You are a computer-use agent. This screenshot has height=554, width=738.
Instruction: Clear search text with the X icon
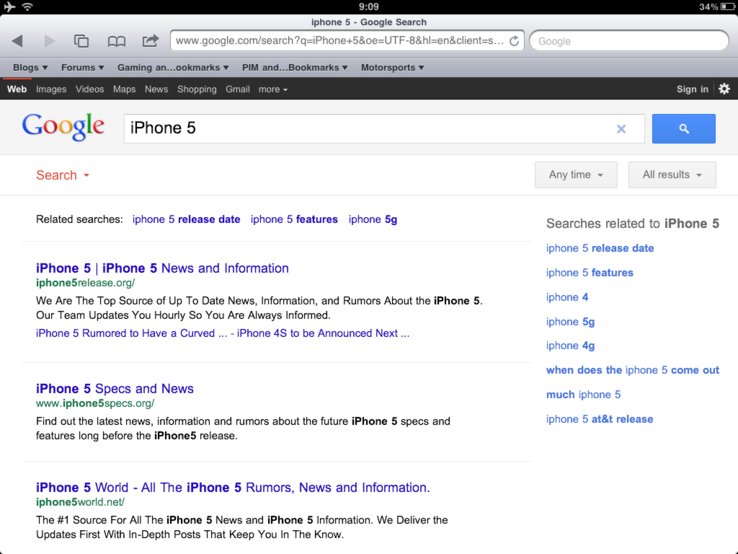[x=621, y=128]
